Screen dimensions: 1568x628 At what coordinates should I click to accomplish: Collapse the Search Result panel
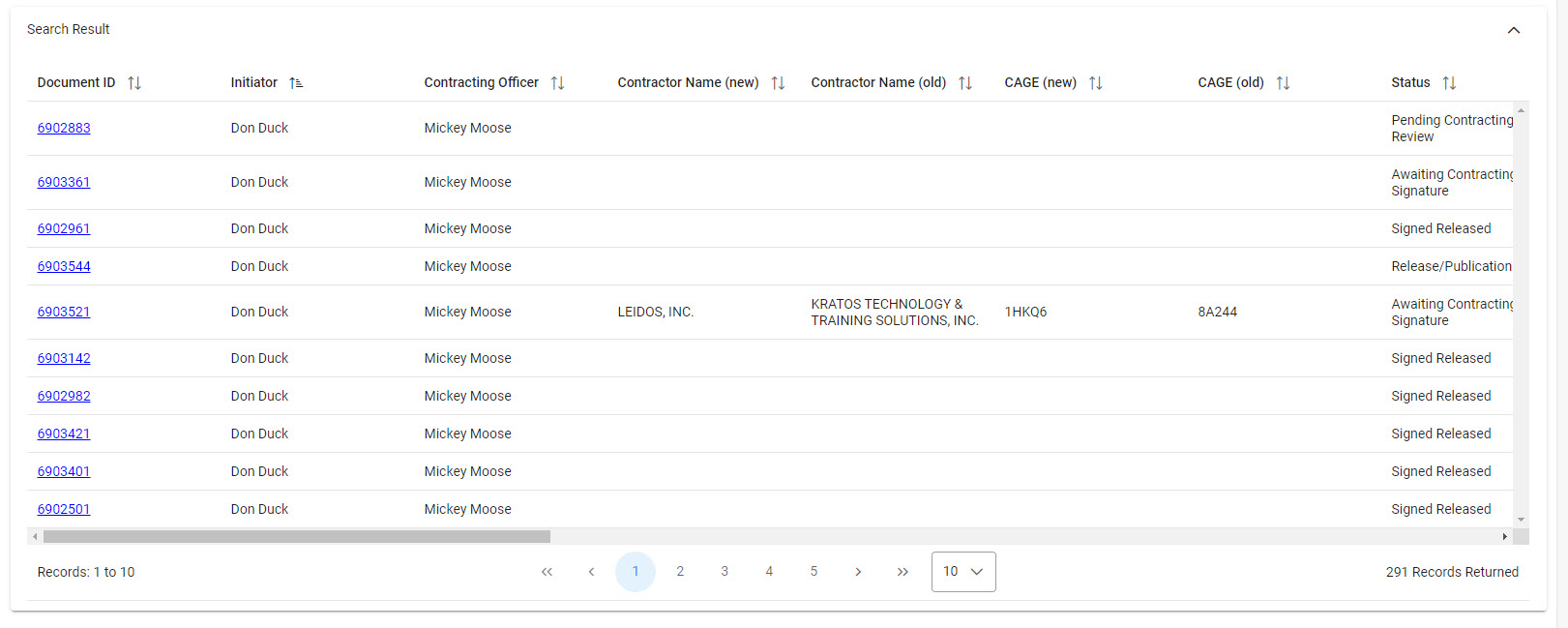click(x=1513, y=30)
